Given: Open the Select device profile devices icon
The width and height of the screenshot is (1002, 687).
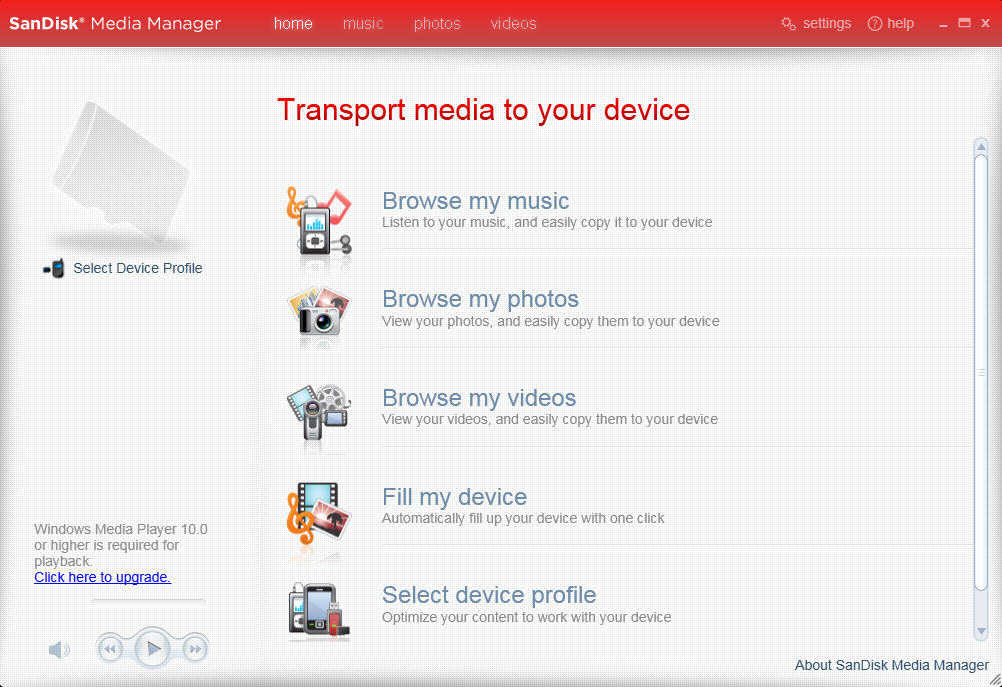Looking at the screenshot, I should point(318,610).
